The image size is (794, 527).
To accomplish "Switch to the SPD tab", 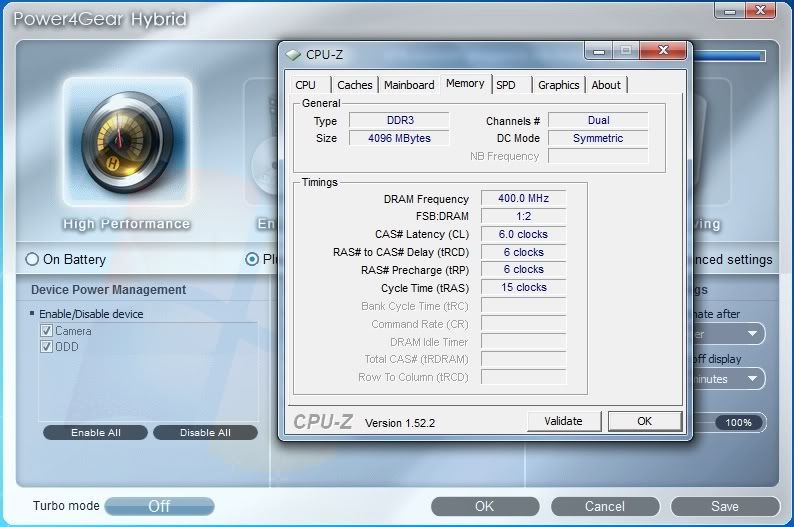I will point(506,85).
